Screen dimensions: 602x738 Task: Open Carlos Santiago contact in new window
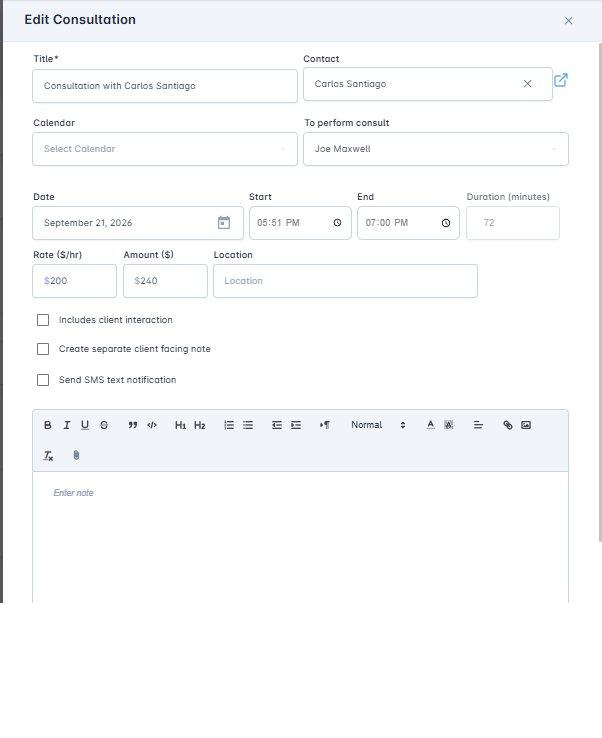[561, 80]
